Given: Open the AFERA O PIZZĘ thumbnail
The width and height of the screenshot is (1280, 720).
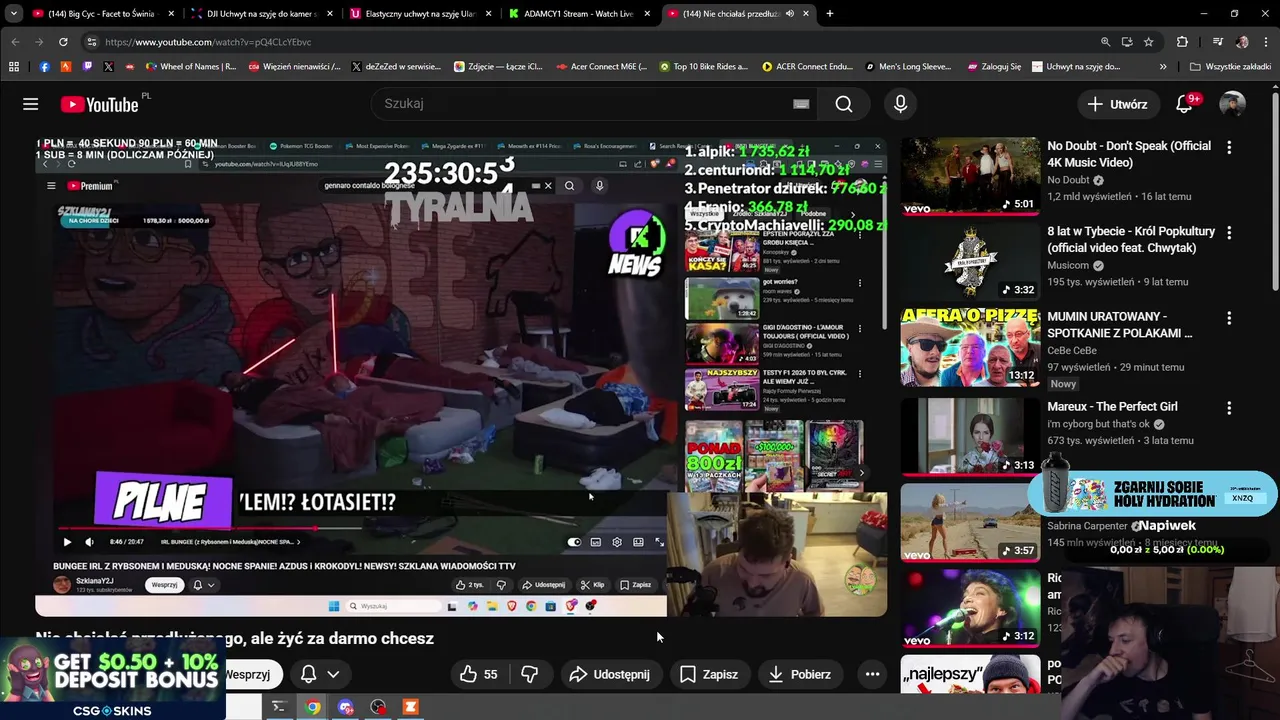Looking at the screenshot, I should 969,347.
